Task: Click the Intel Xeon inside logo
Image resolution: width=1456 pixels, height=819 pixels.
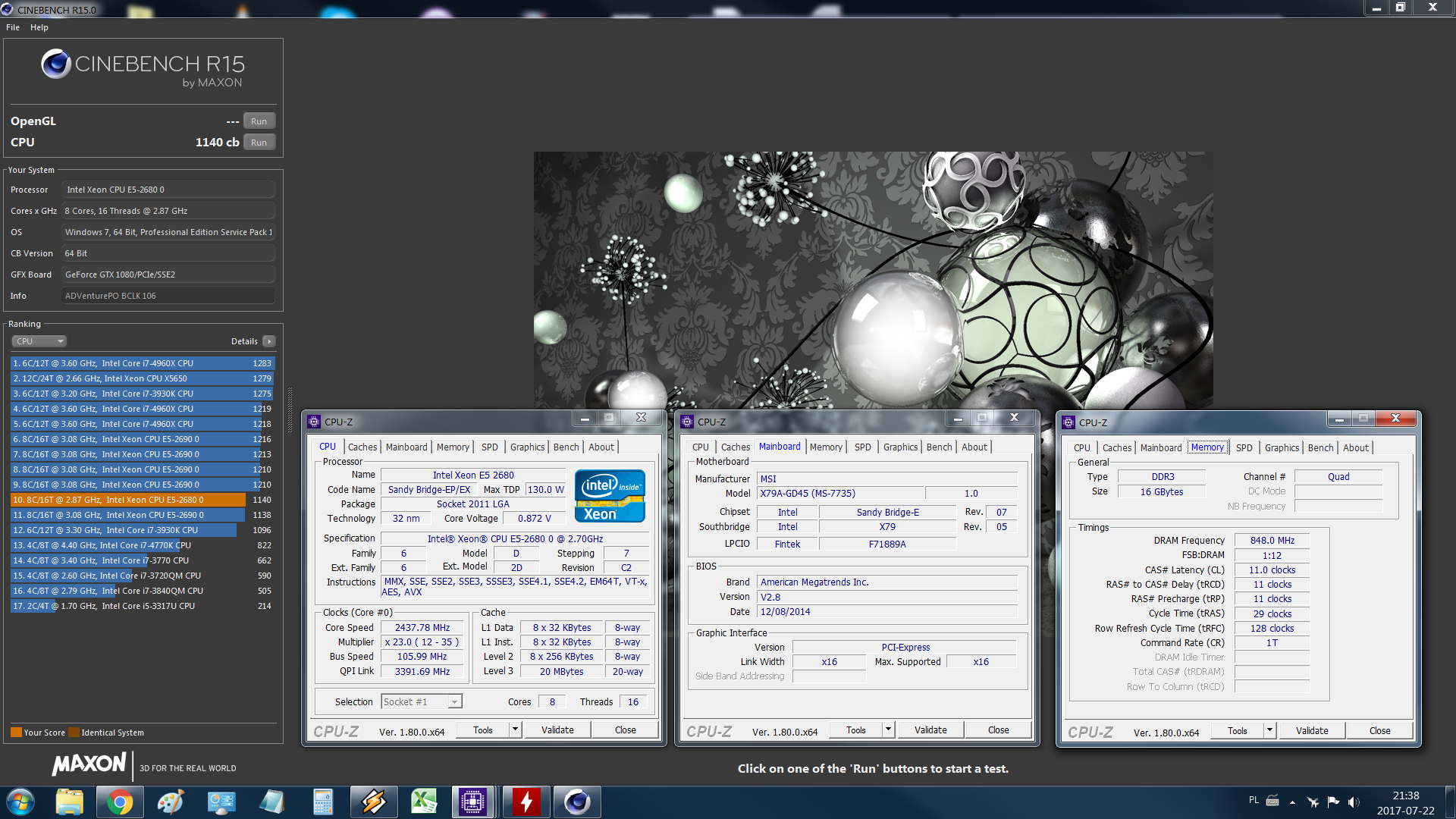Action: [x=610, y=495]
